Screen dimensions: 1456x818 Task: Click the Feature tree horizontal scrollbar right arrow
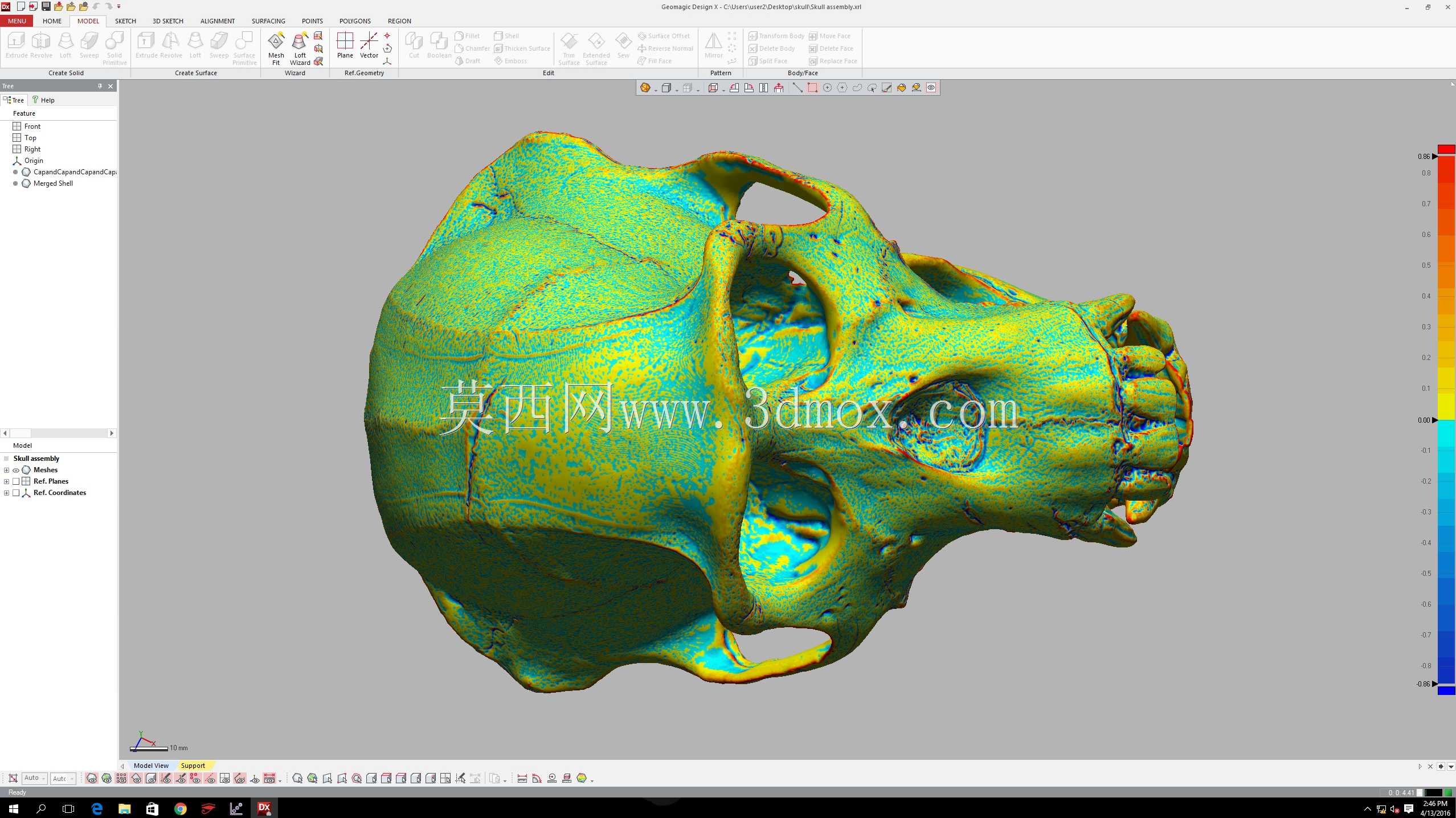112,433
